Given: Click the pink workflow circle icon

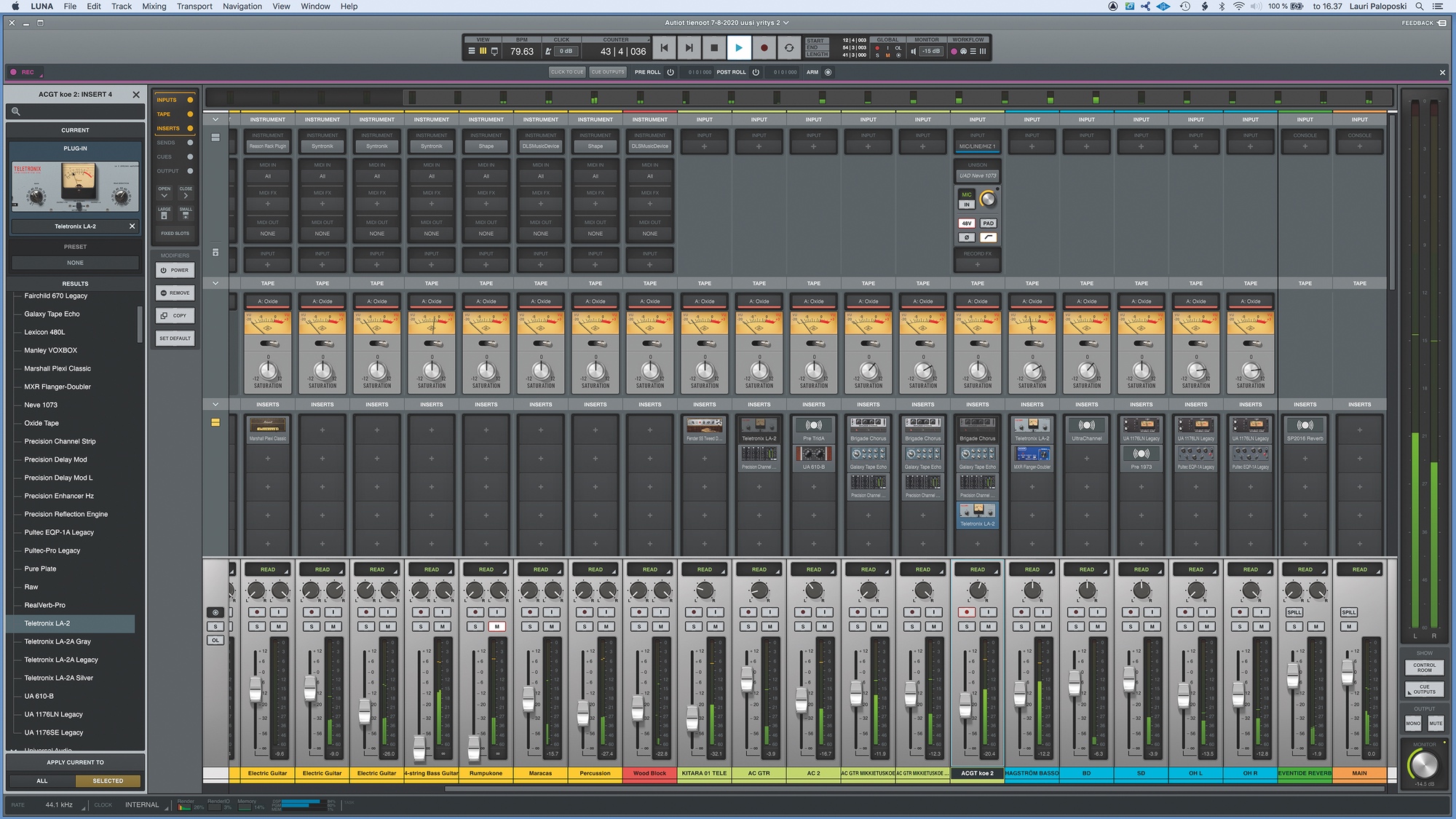Looking at the screenshot, I should (x=954, y=51).
